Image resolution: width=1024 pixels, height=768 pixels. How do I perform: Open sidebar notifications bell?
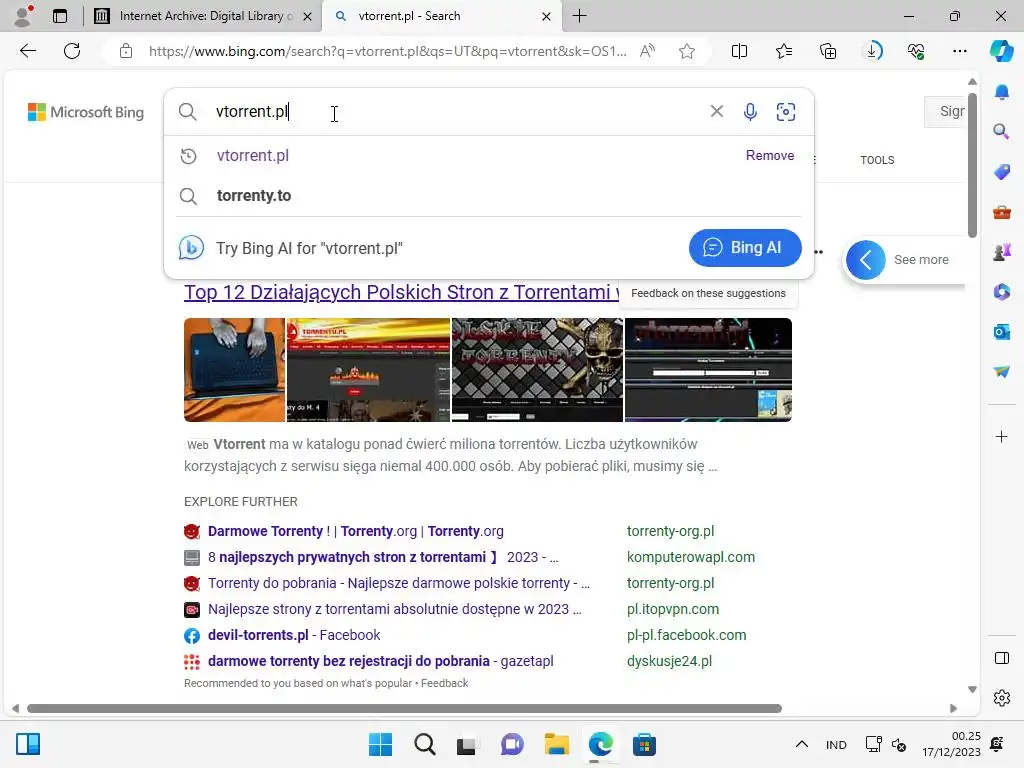(x=1002, y=93)
